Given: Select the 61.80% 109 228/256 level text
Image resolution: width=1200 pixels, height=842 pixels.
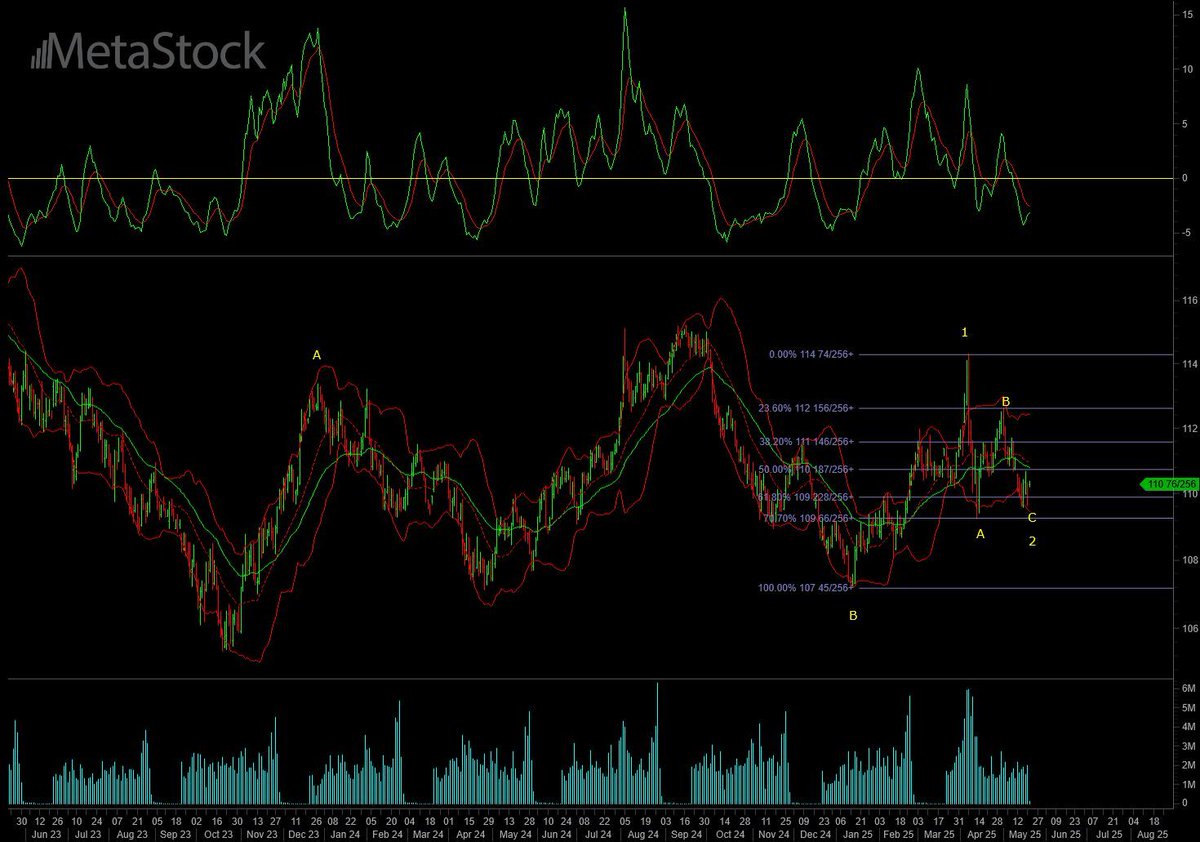Looking at the screenshot, I should pyautogui.click(x=803, y=495).
